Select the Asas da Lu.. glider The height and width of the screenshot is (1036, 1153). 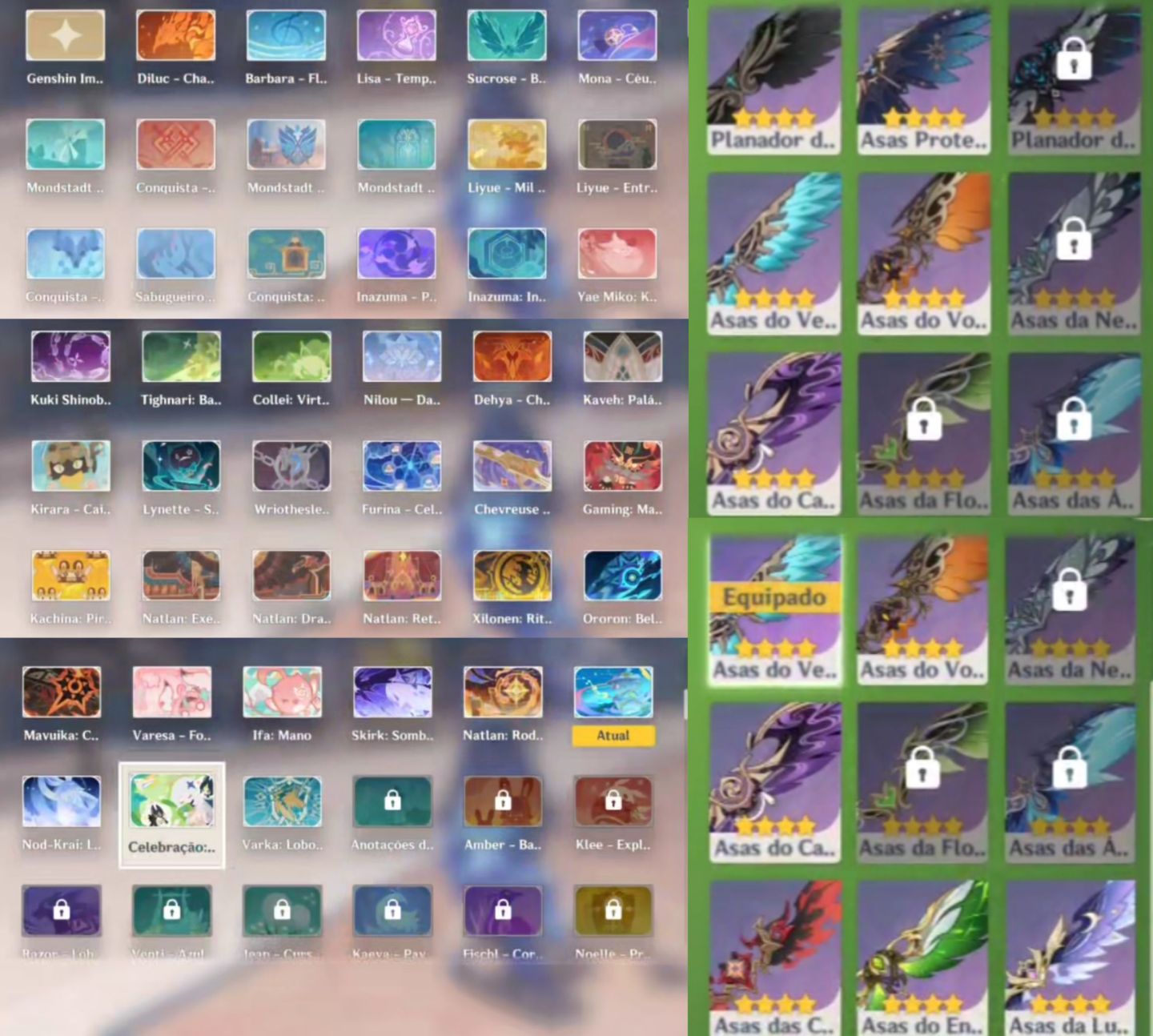point(1071,958)
